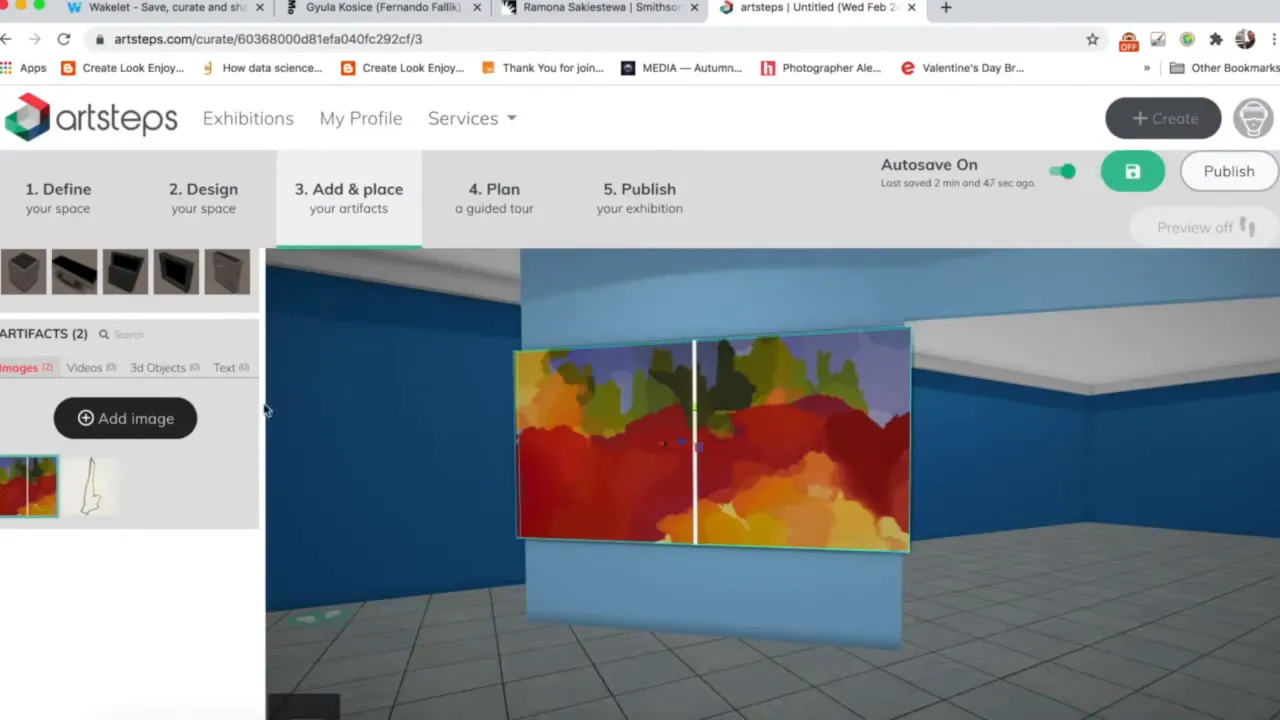Show hidden bookmarks with the double chevron
This screenshot has height=720, width=1280.
(x=1147, y=68)
